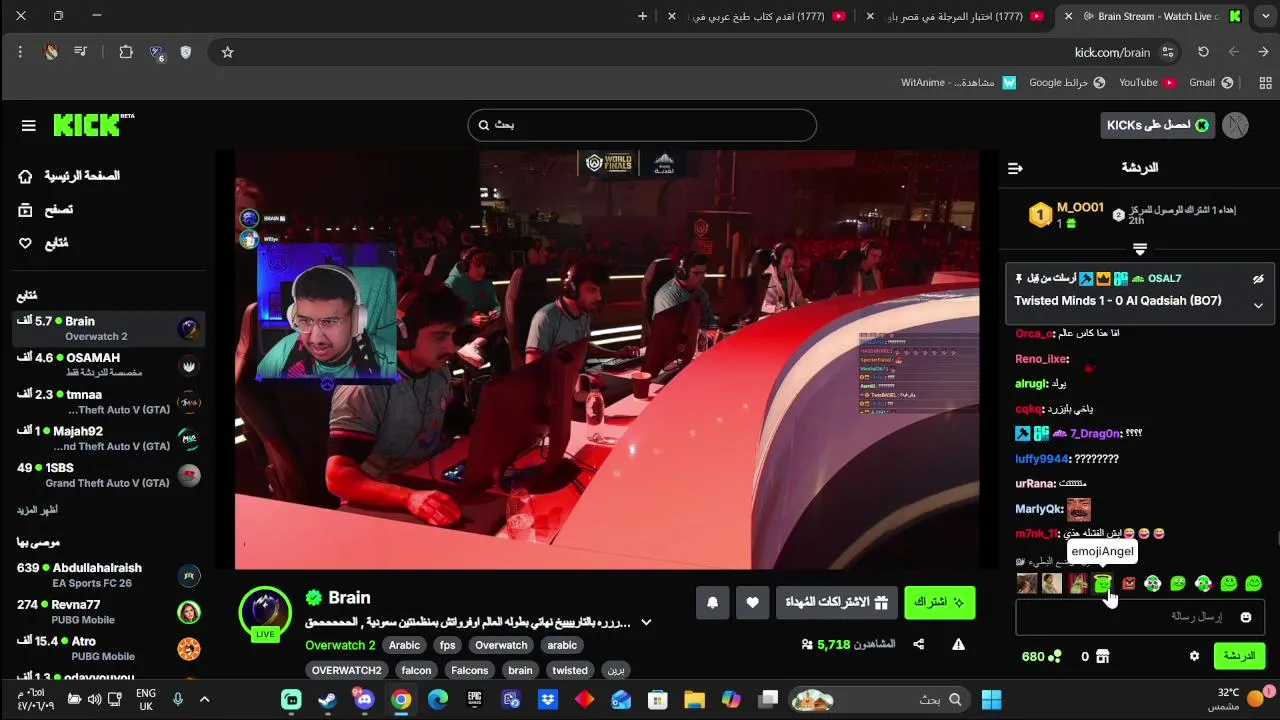
Task: Open Steam from the taskbar
Action: pyautogui.click(x=328, y=700)
